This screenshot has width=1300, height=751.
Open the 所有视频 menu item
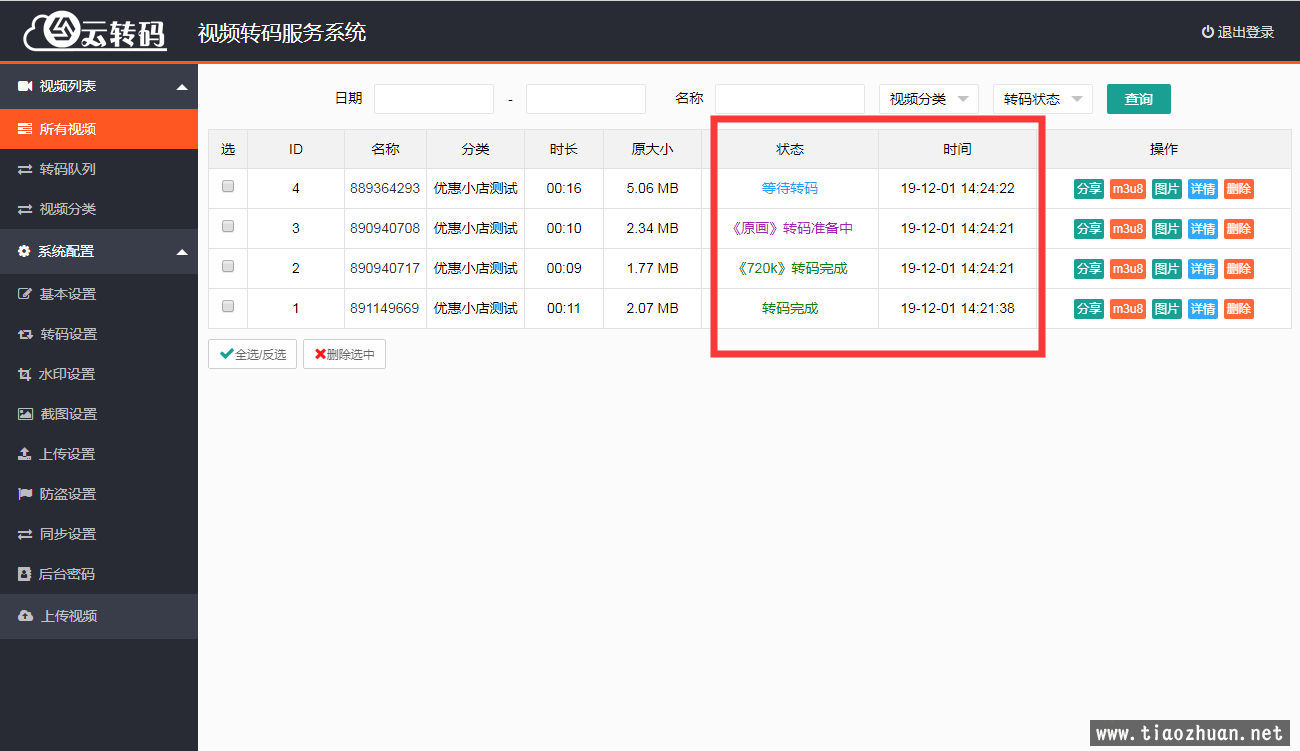coord(99,129)
